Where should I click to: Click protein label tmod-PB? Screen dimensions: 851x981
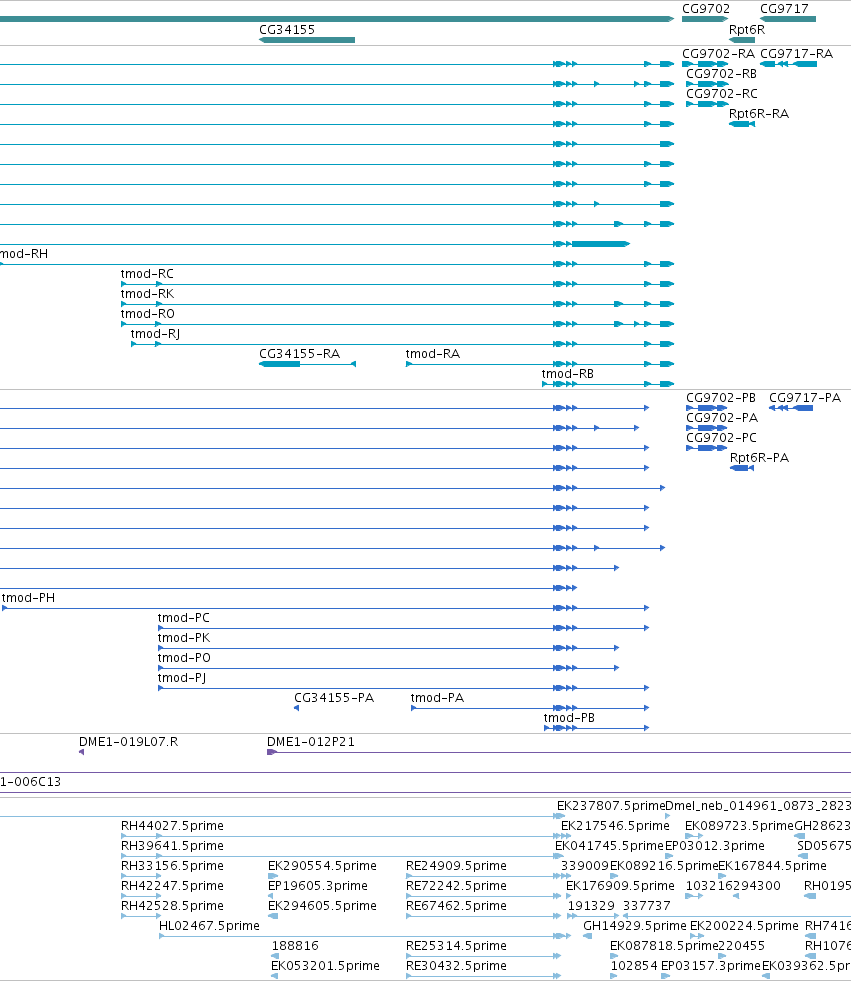(569, 718)
